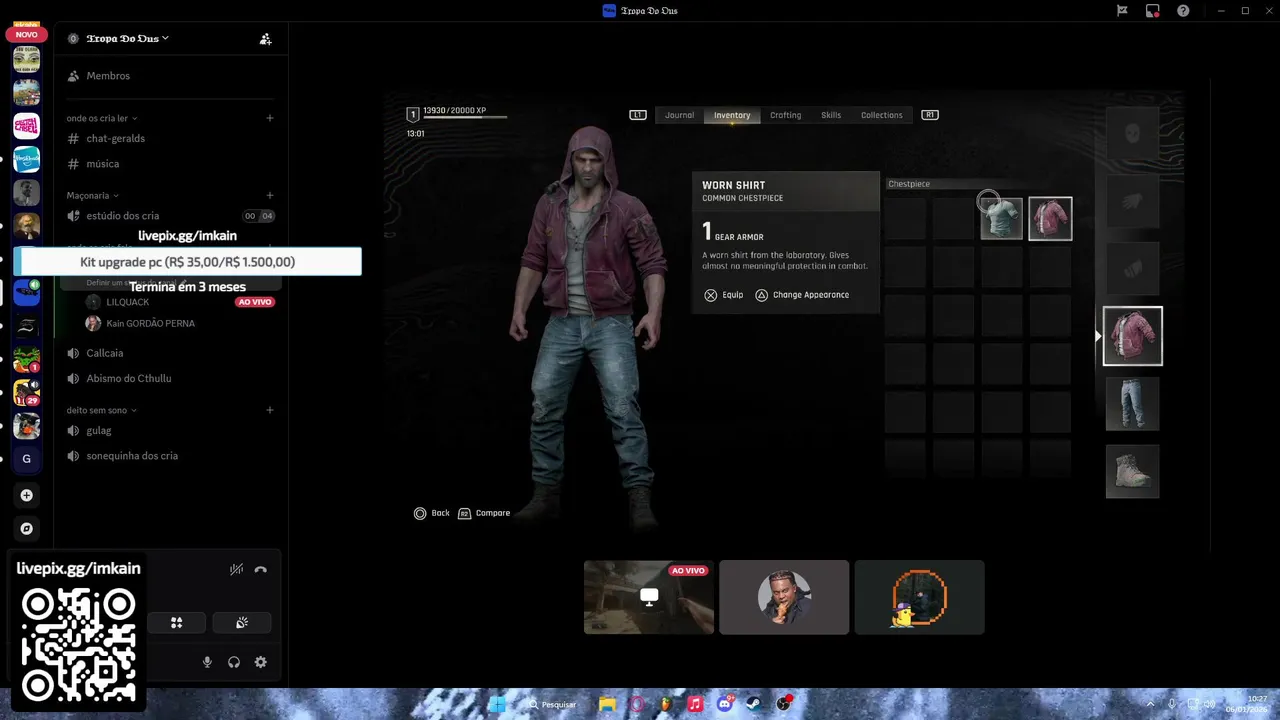Select the grey shirt inventory item
This screenshot has width=1280, height=720.
click(x=1001, y=219)
